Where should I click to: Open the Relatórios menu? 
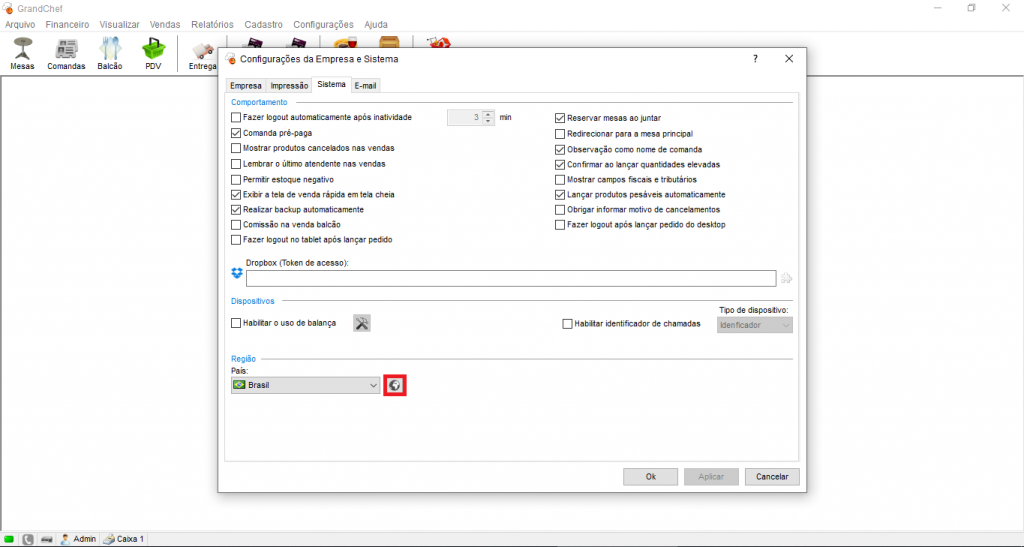[x=210, y=24]
